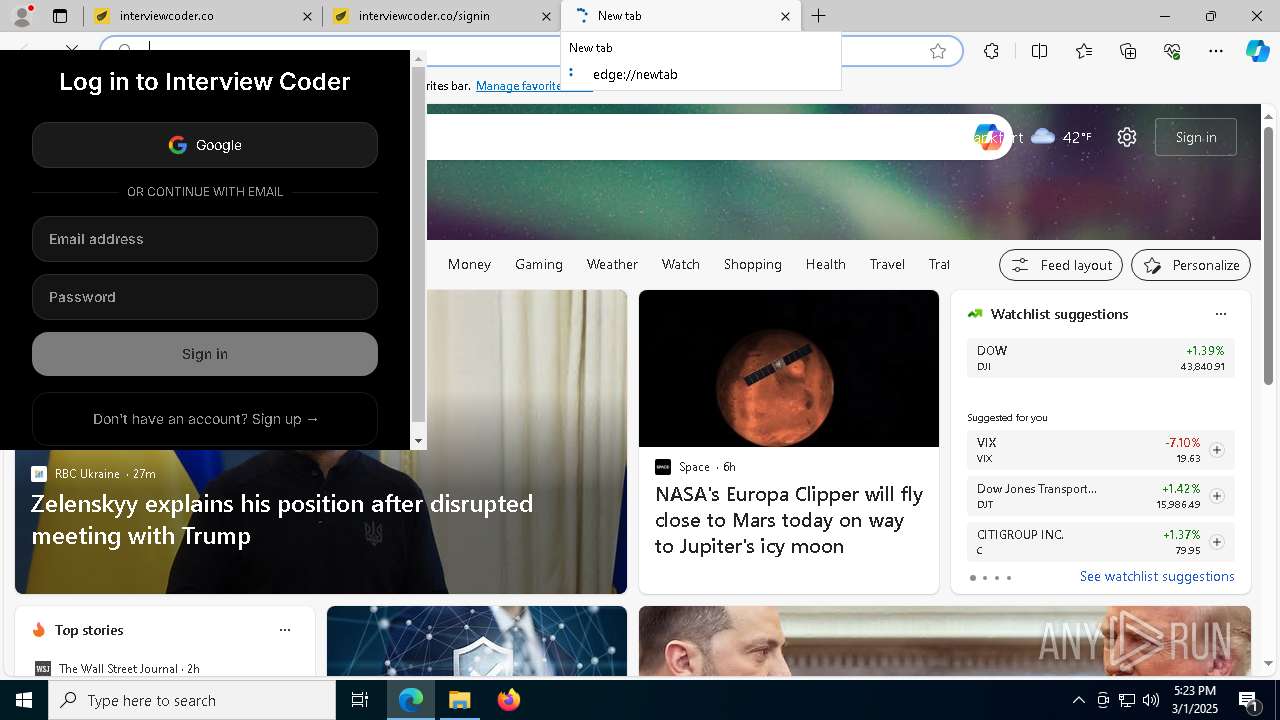Add this page to favorites star
The image size is (1280, 720).
point(938,51)
